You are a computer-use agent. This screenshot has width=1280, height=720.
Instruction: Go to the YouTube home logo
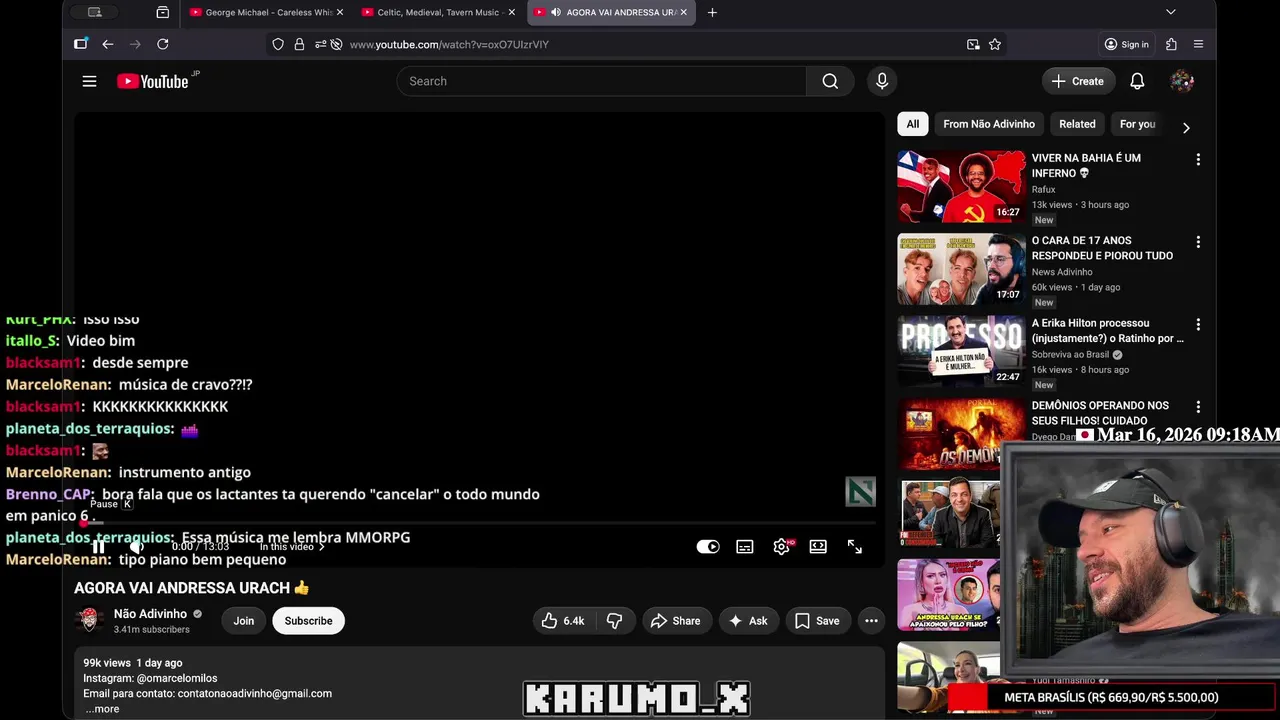click(152, 81)
